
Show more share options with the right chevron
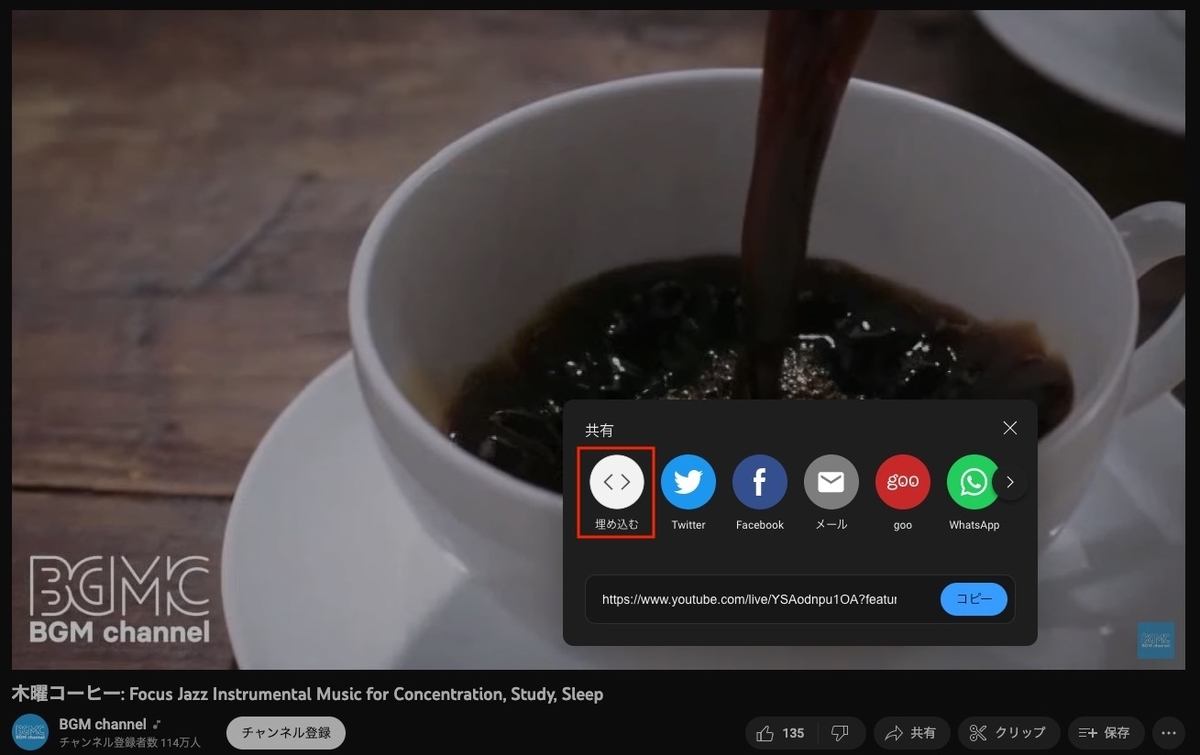pyautogui.click(x=1010, y=483)
